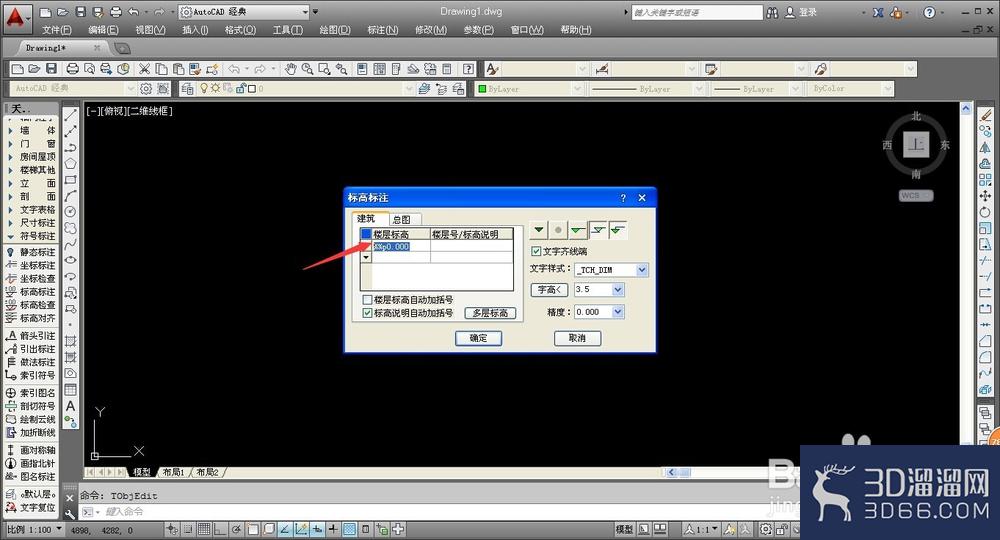This screenshot has width=1000, height=540.
Task: Click the white layer 0 color square
Action: coord(252,89)
